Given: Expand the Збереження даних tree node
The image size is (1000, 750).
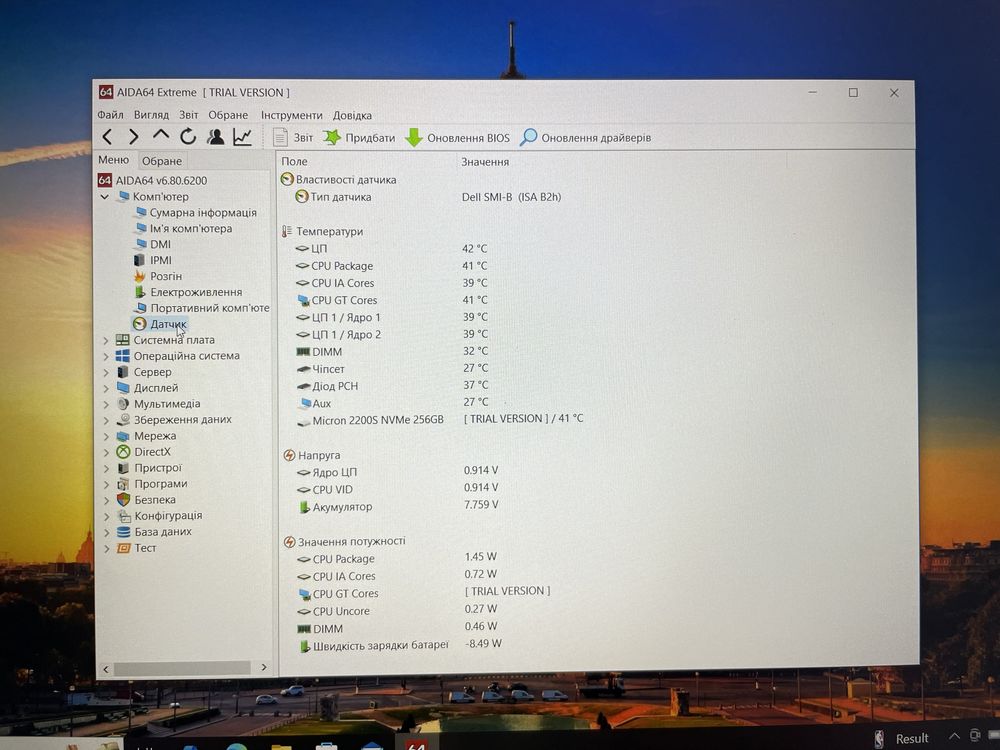Looking at the screenshot, I should [x=106, y=420].
